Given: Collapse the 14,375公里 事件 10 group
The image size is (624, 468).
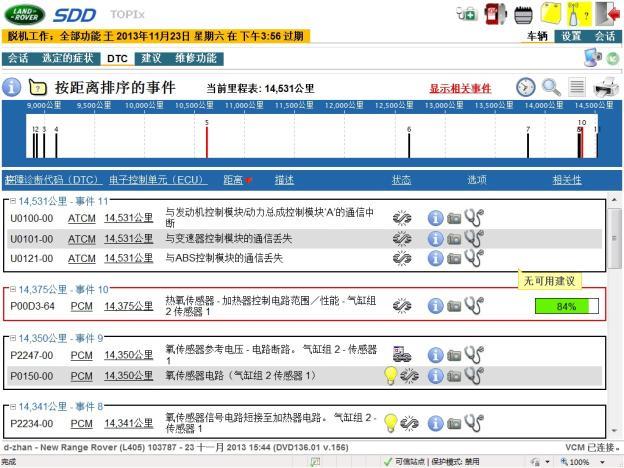Looking at the screenshot, I should click(x=13, y=289).
